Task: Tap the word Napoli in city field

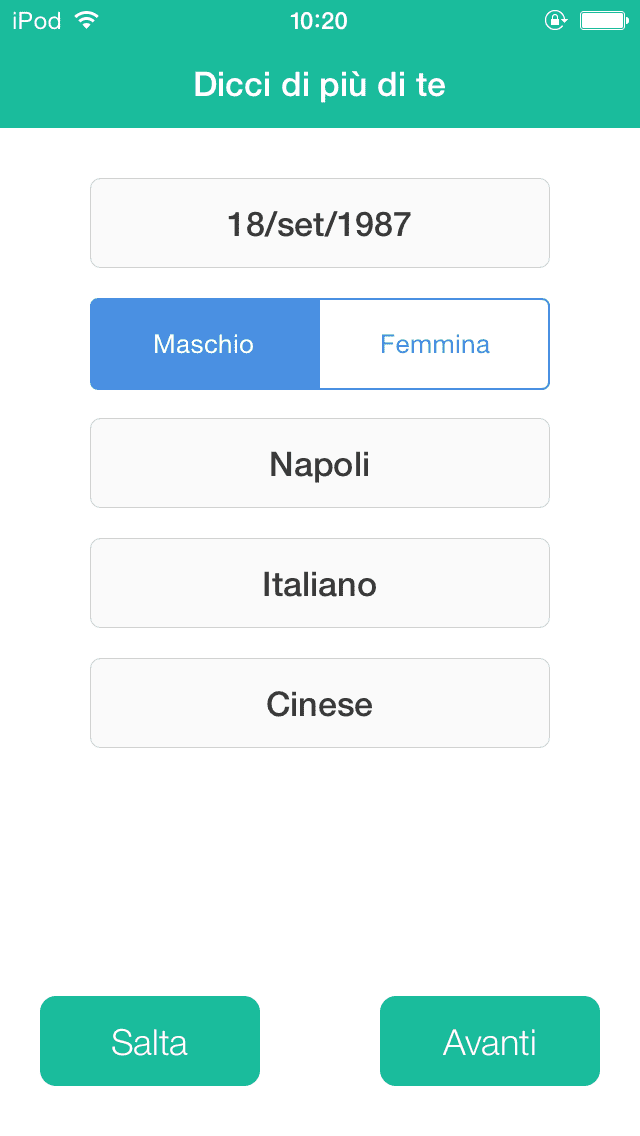Action: tap(320, 464)
